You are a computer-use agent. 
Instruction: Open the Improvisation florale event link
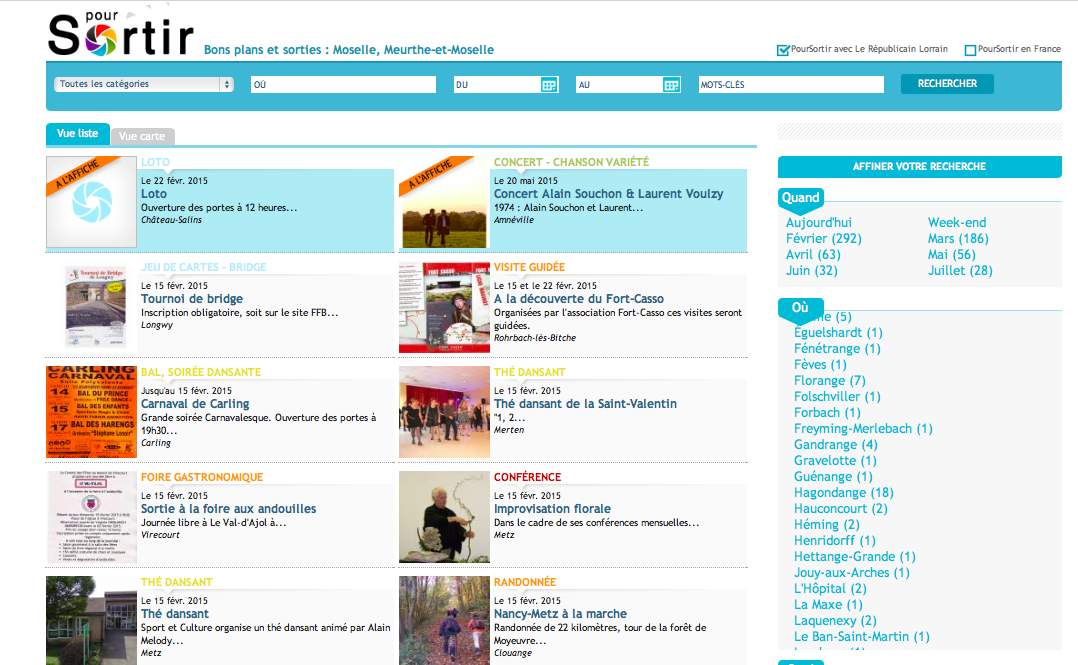tap(552, 509)
